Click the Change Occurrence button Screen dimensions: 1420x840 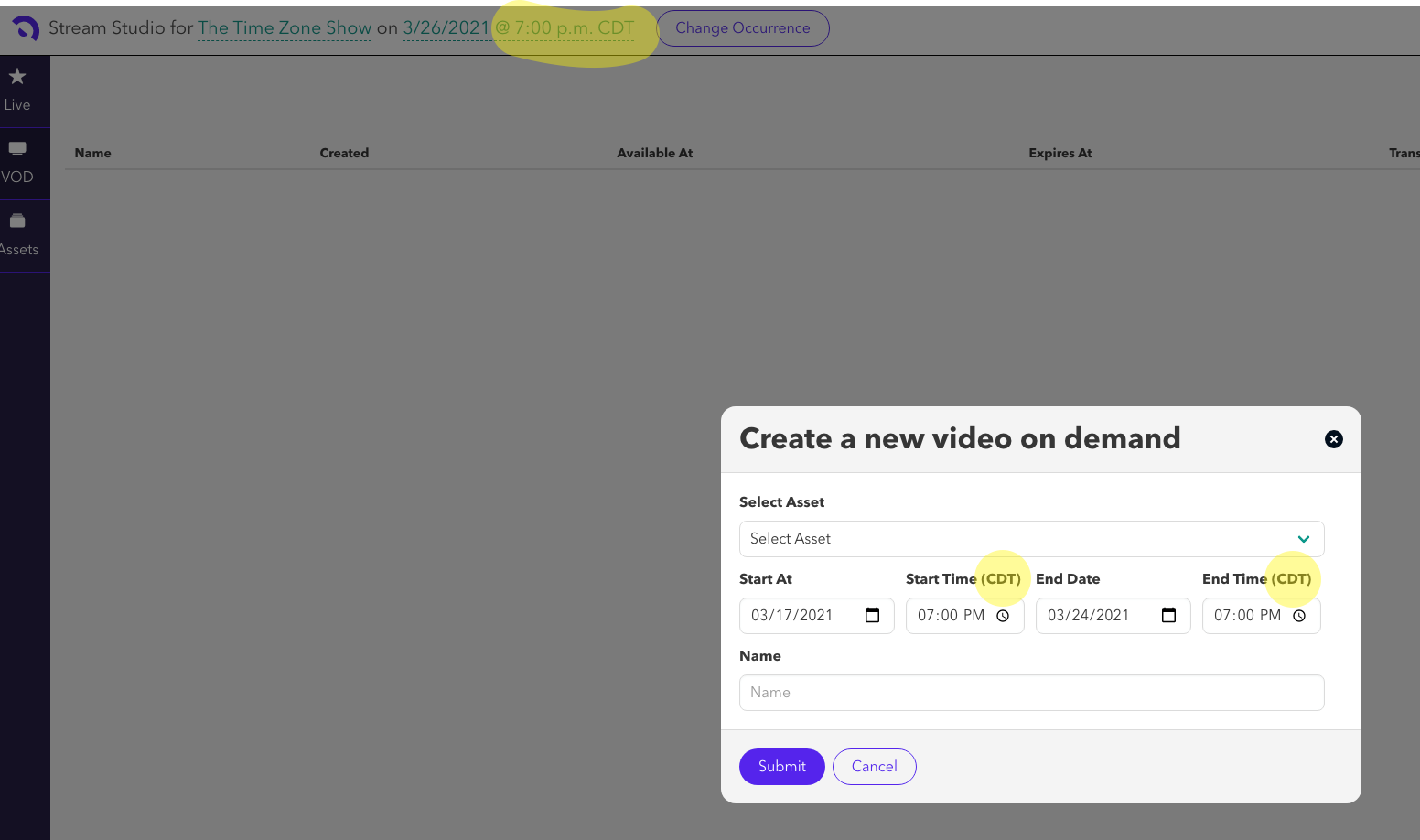[x=743, y=28]
